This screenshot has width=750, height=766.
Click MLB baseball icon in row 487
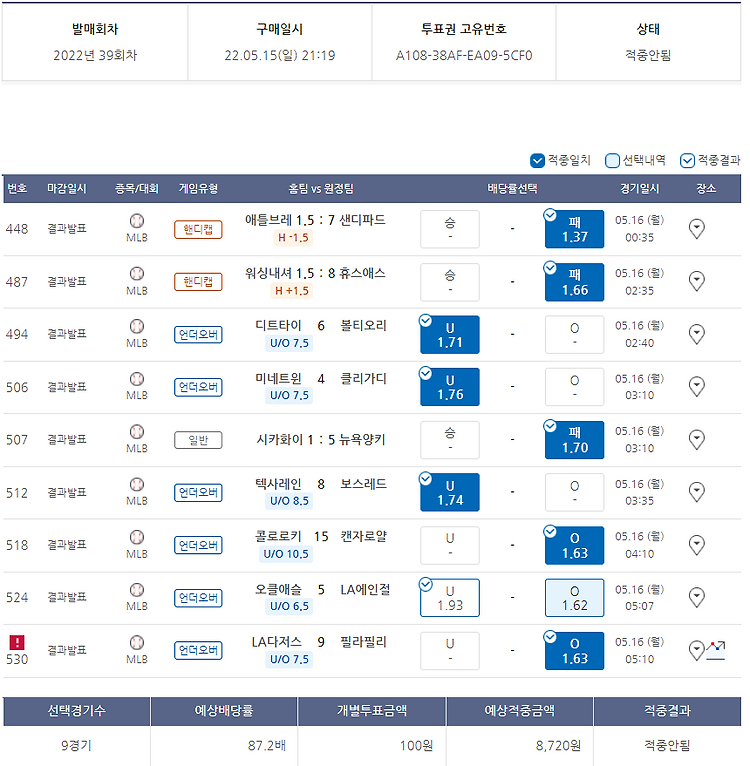click(x=137, y=274)
